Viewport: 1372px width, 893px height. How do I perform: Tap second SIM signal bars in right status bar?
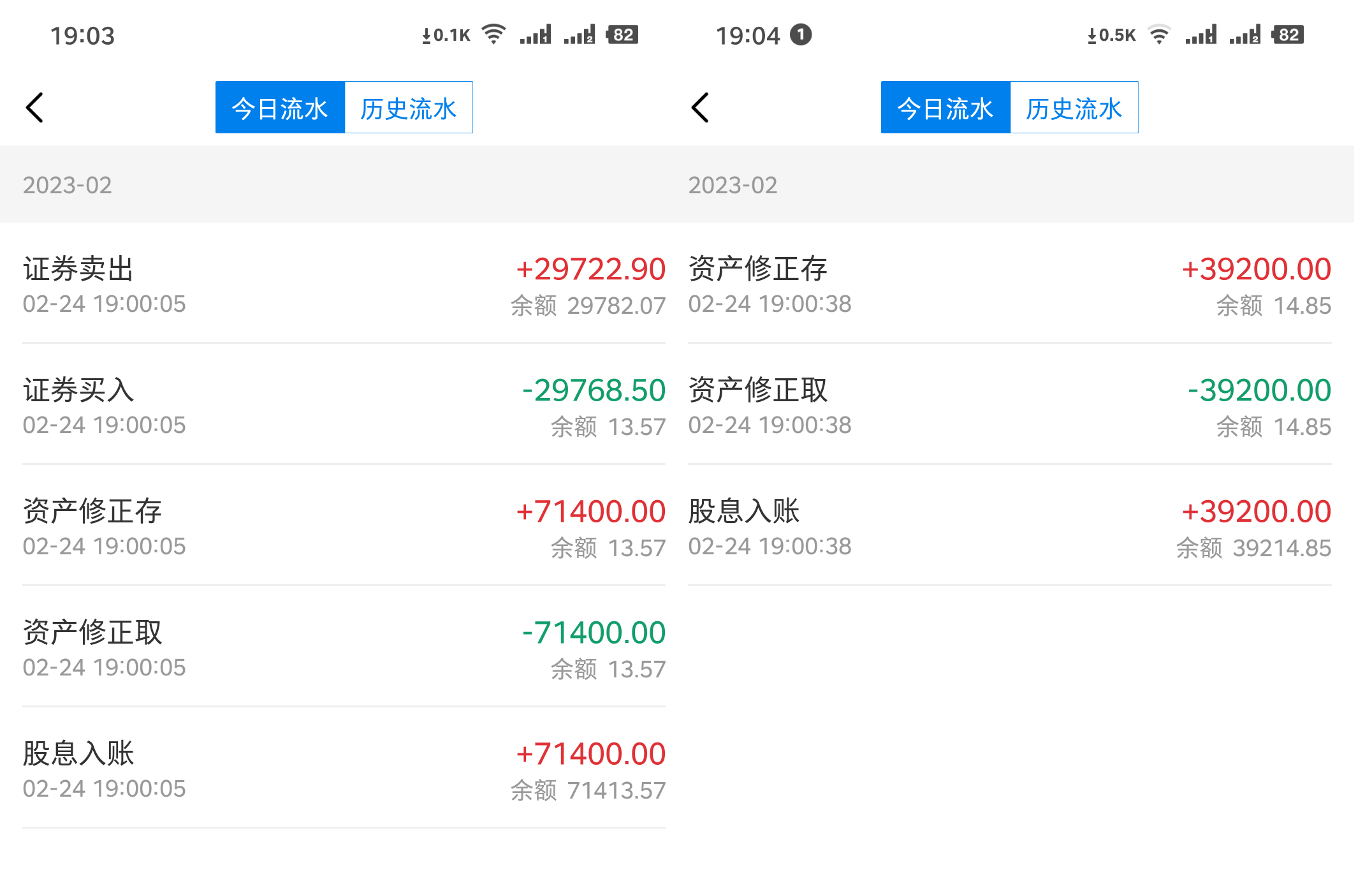[x=1244, y=34]
